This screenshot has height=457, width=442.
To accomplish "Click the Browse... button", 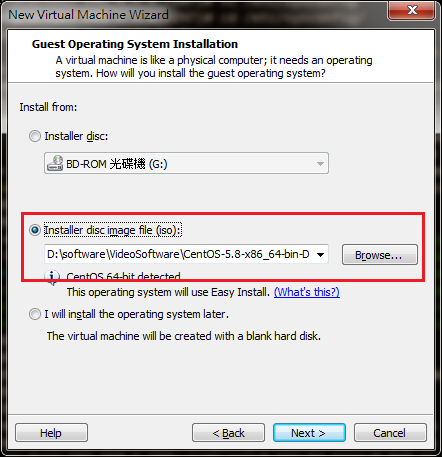I will (380, 255).
